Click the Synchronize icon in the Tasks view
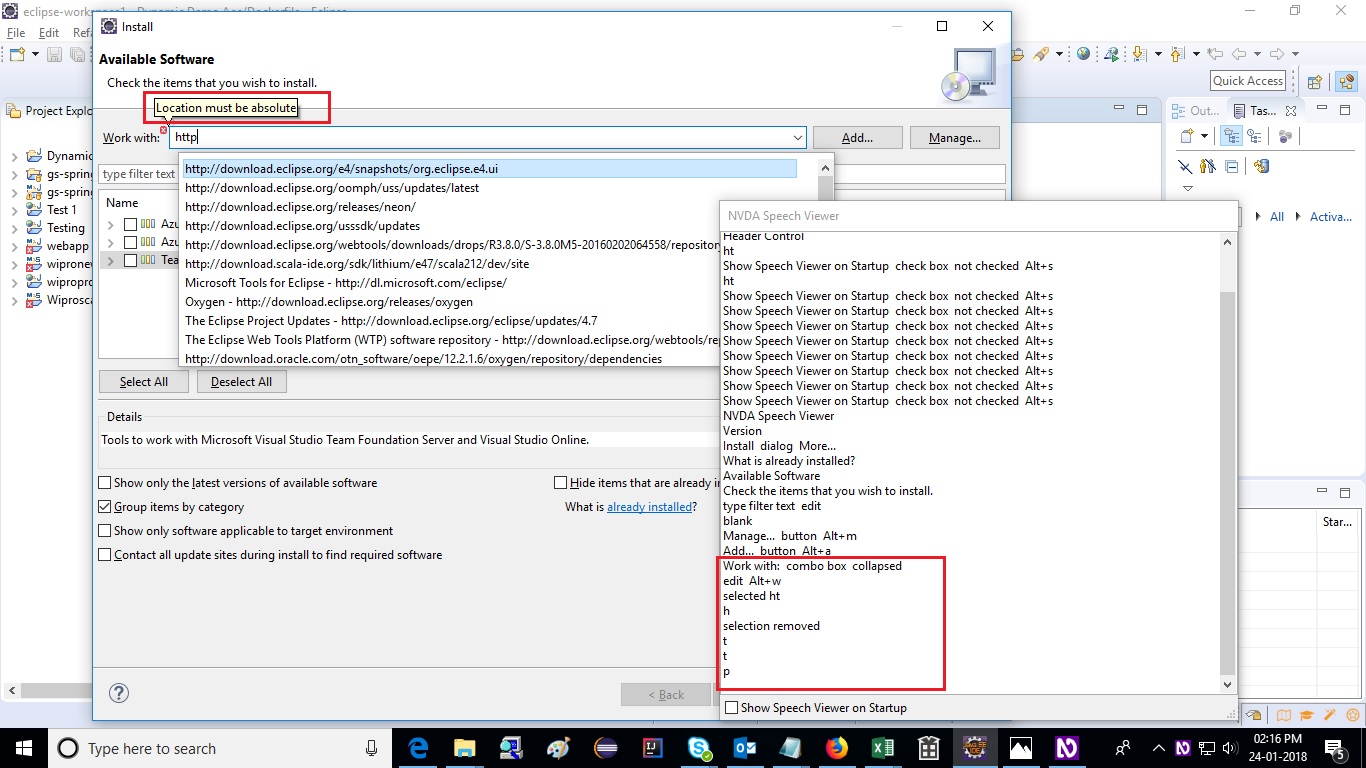The width and height of the screenshot is (1366, 768). pos(1263,166)
